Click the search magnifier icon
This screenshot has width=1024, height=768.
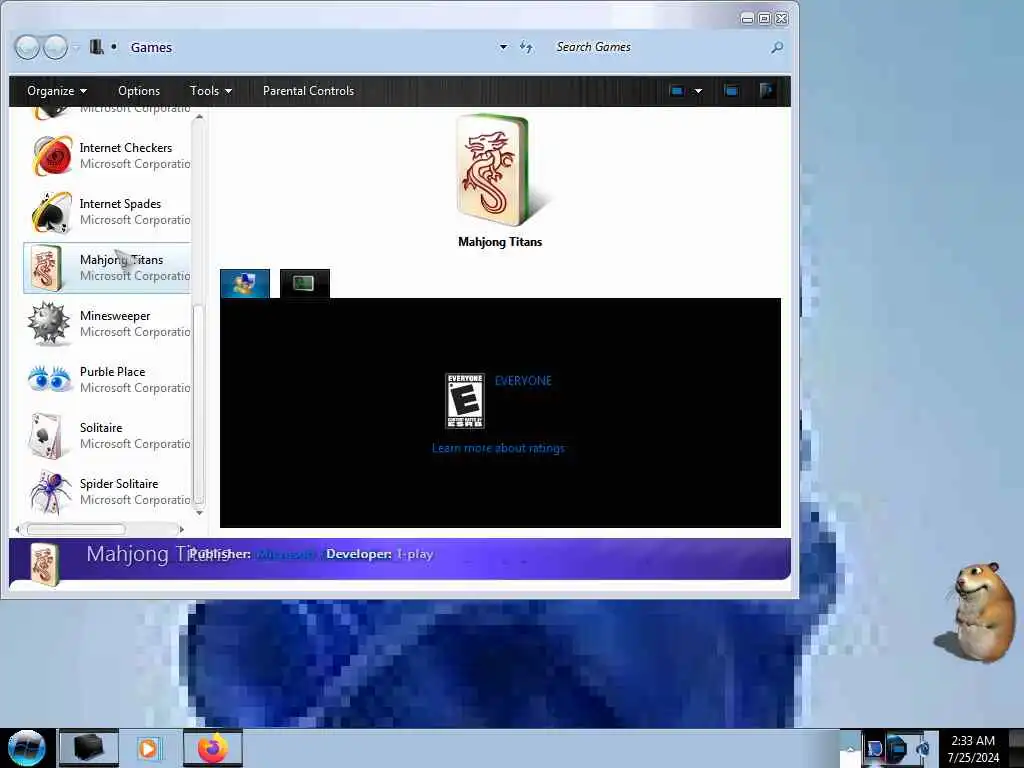point(776,48)
